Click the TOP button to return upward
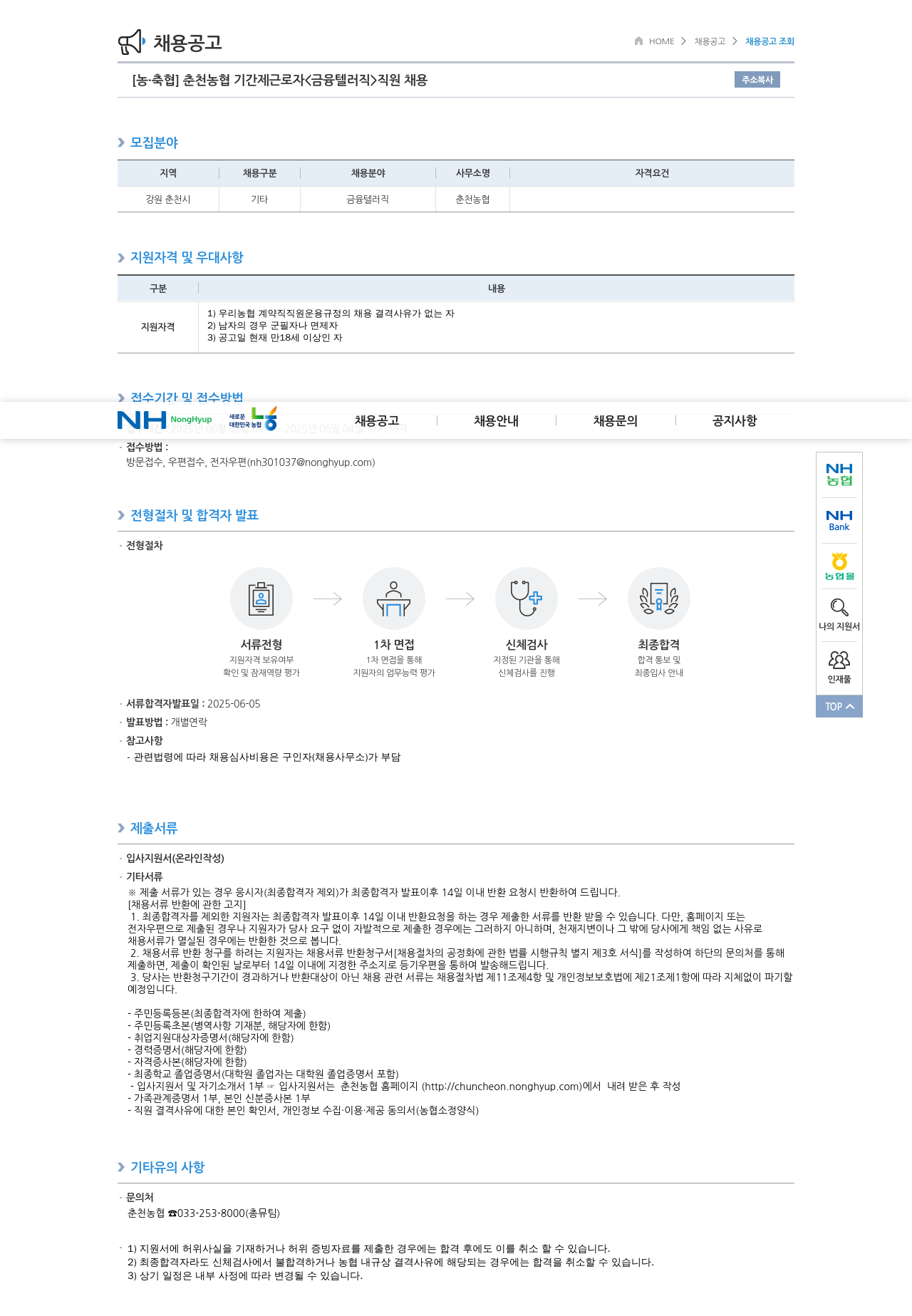This screenshot has width=912, height=1316. click(839, 706)
